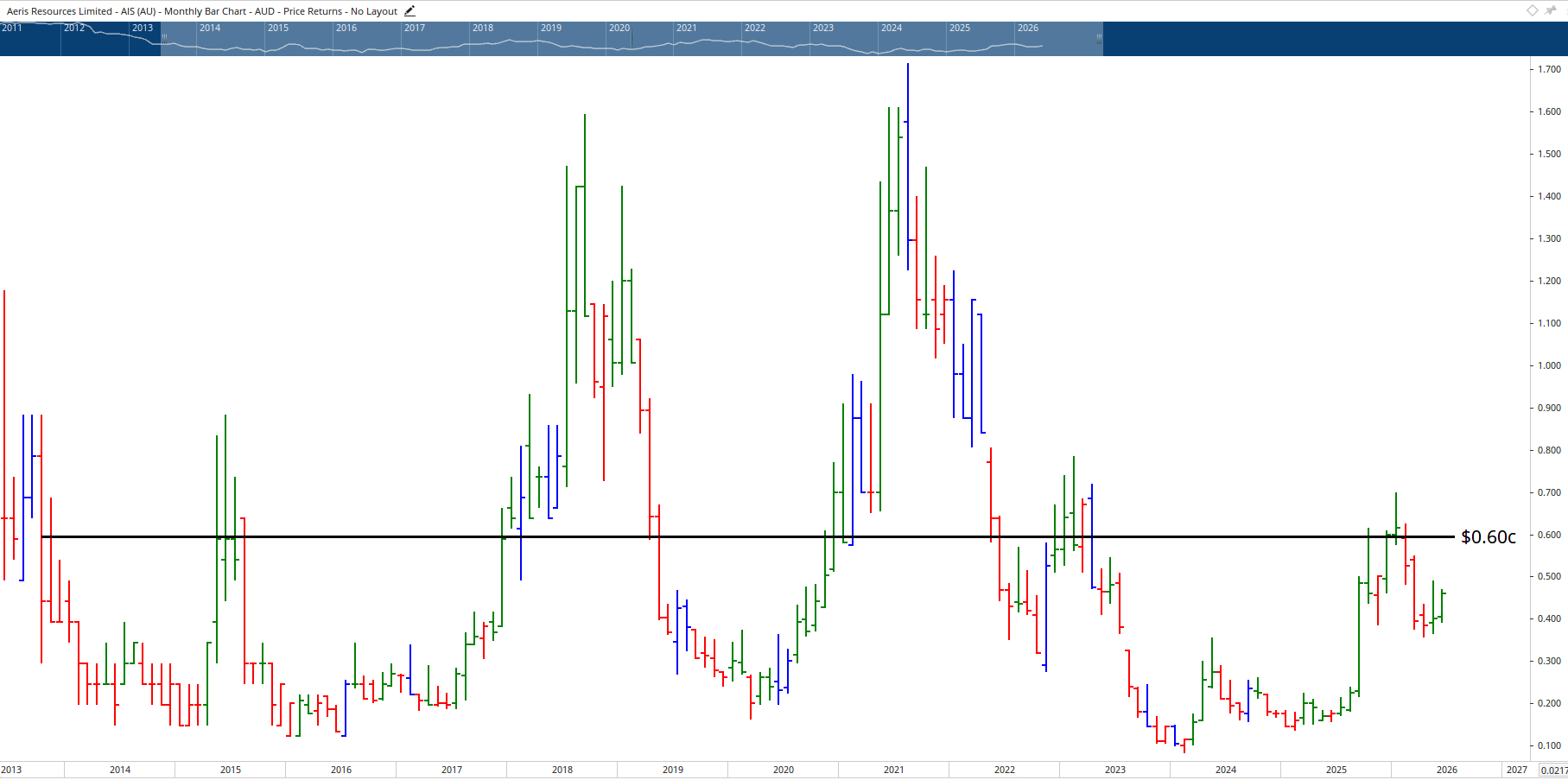Click the edit pencil icon beside the chart title
This screenshot has width=1568, height=780.
point(409,11)
